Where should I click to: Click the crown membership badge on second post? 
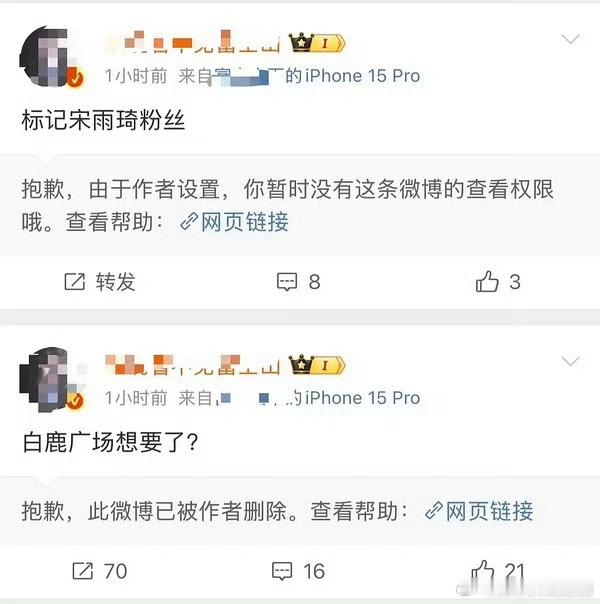point(317,364)
